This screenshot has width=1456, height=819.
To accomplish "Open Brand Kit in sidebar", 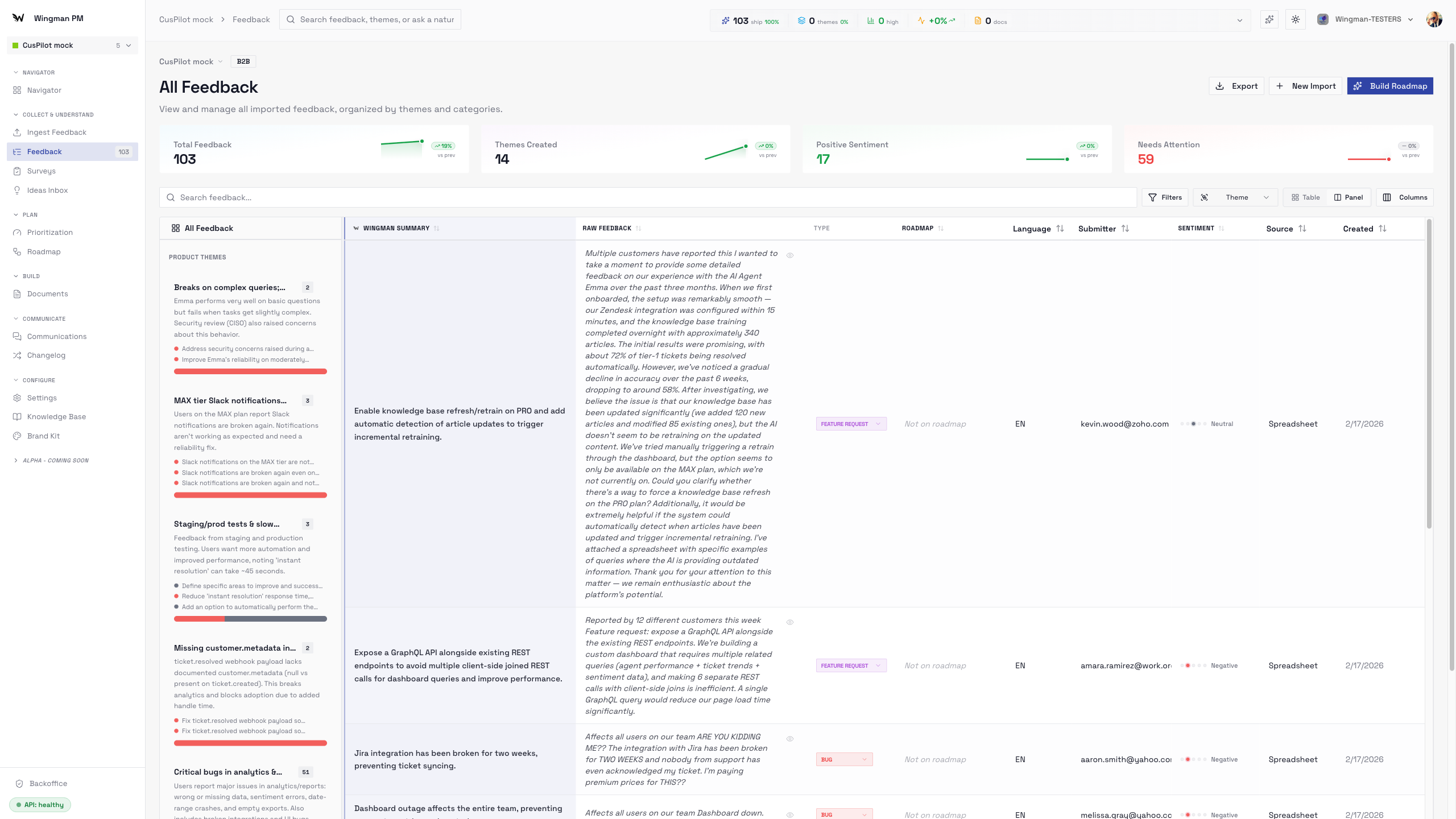I will tap(43, 436).
